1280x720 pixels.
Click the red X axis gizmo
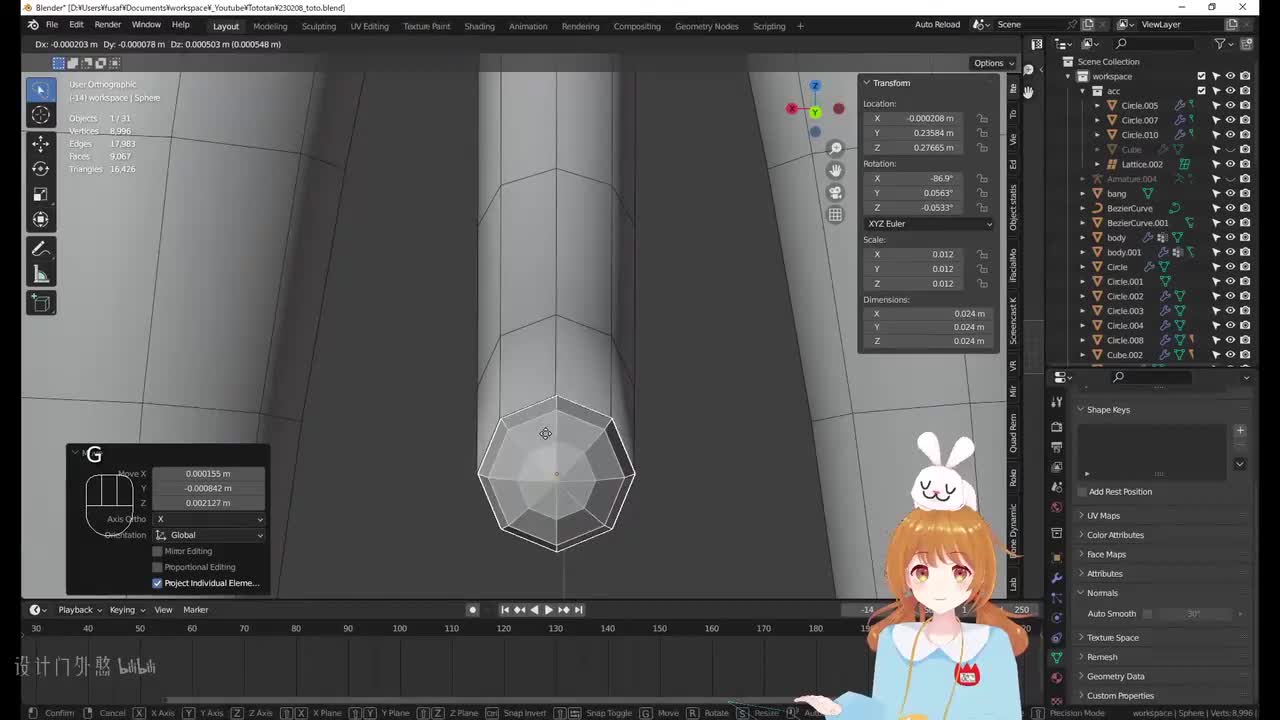(x=792, y=108)
